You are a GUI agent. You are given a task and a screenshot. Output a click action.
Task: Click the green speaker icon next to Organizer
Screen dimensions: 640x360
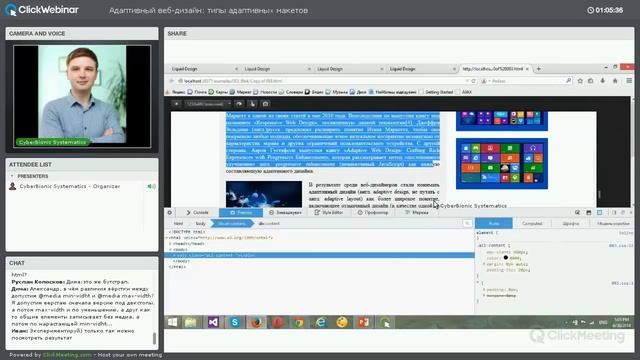click(x=151, y=186)
